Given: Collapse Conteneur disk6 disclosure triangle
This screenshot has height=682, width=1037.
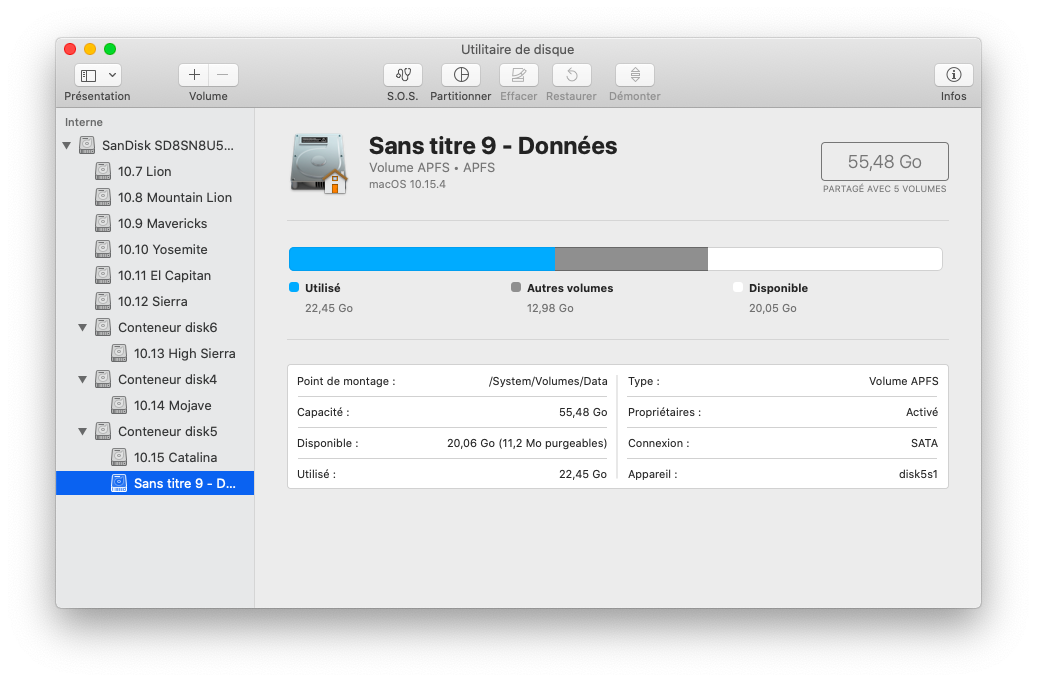Looking at the screenshot, I should (x=83, y=327).
